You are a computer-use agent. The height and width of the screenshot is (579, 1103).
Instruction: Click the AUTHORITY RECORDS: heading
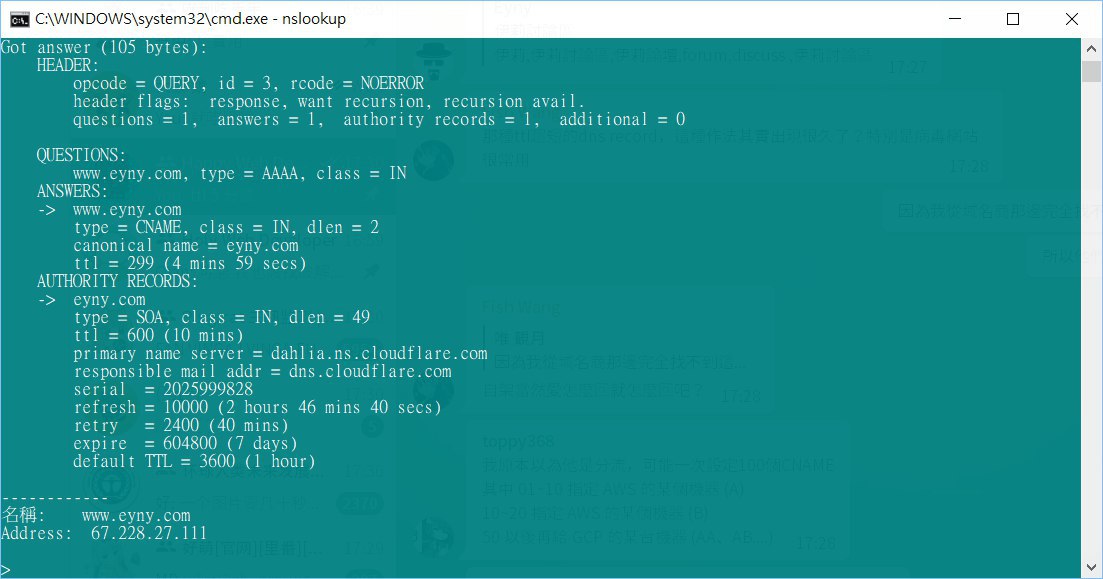tap(117, 281)
